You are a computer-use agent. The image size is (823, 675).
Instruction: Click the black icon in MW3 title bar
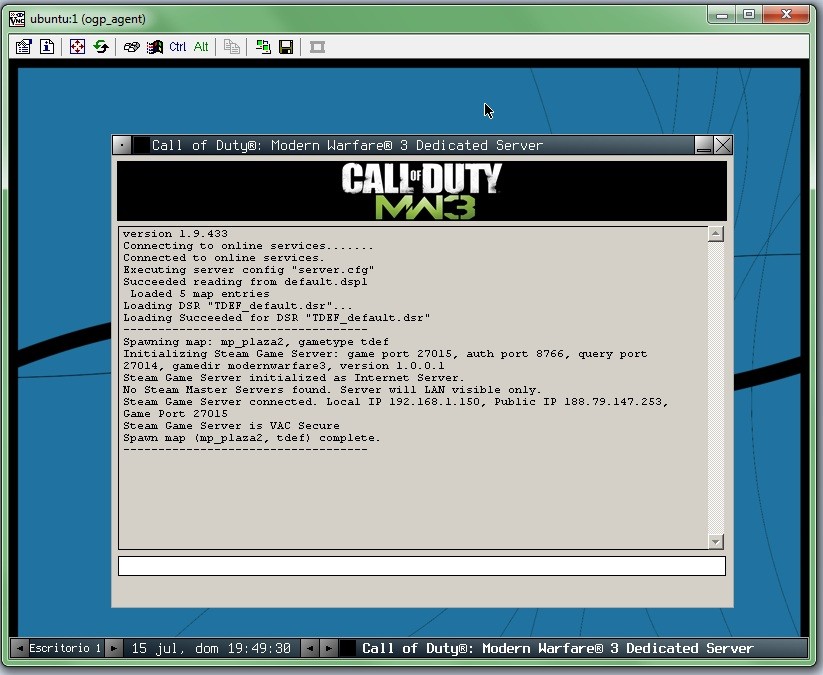[x=141, y=145]
